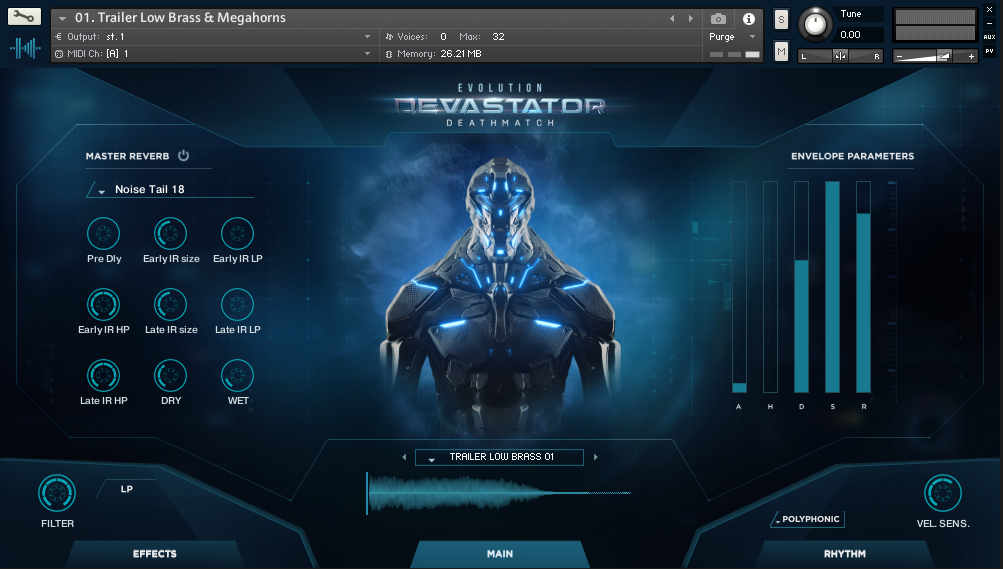
Task: Click the VEL. SENS. knob
Action: pyautogui.click(x=943, y=493)
